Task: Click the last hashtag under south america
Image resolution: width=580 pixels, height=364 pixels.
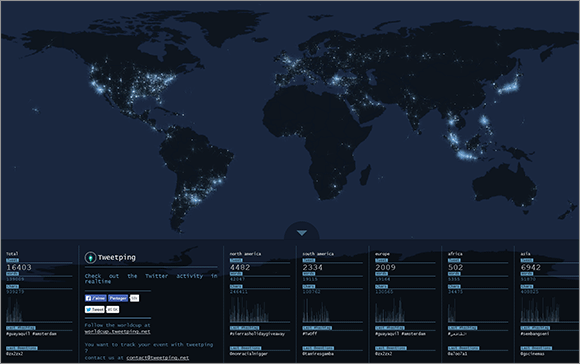Action: pos(310,334)
